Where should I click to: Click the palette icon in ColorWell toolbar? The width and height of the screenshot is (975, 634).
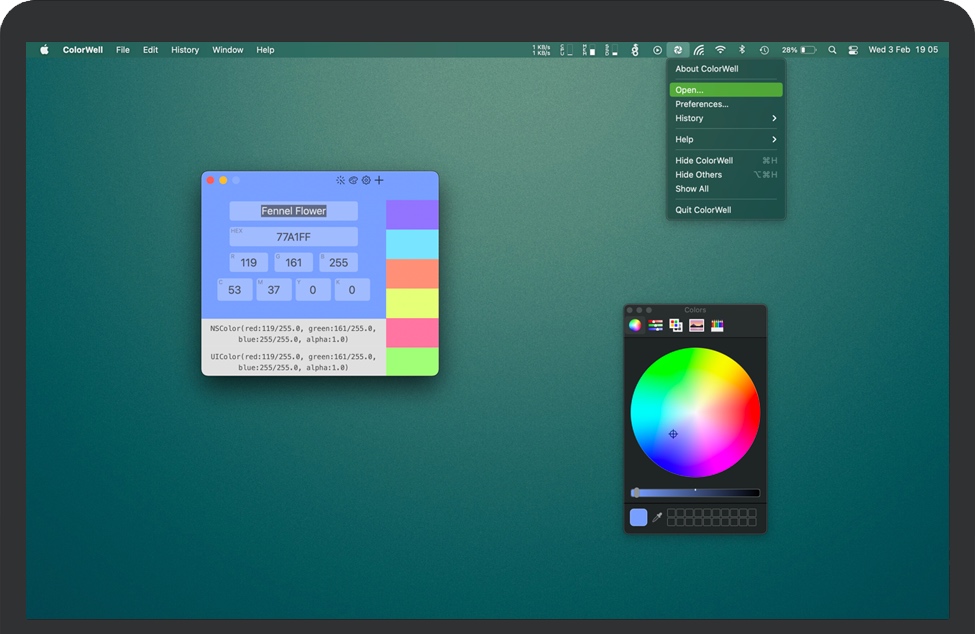pyautogui.click(x=352, y=180)
